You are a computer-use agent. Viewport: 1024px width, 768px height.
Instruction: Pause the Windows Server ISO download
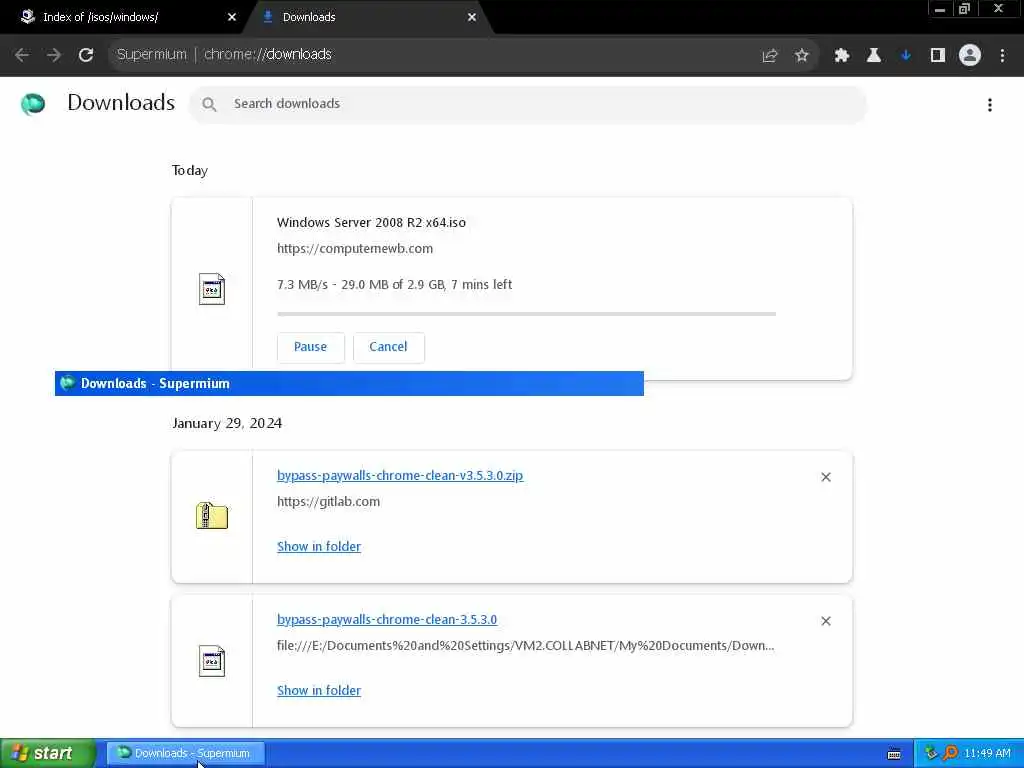point(310,347)
